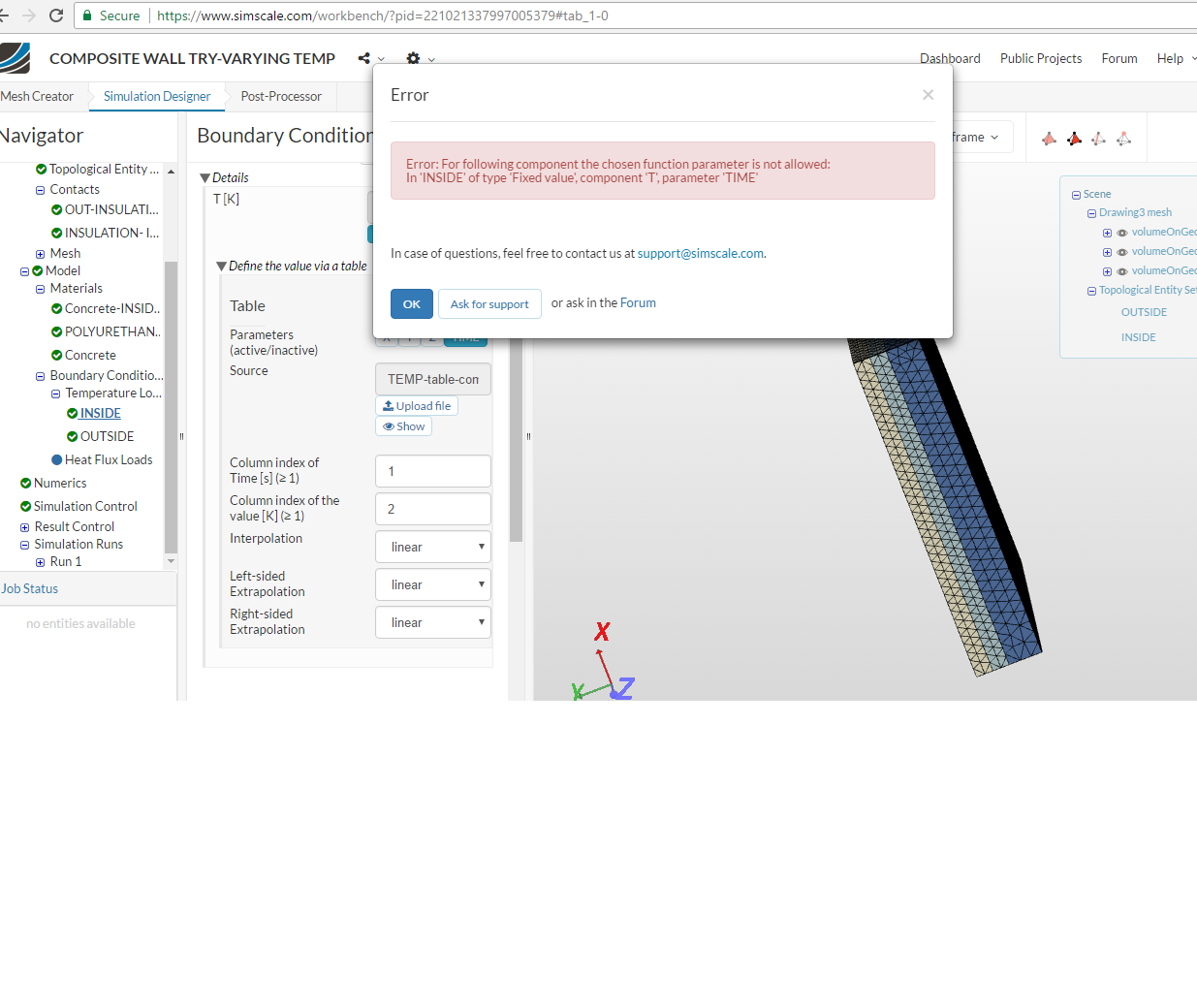Click the Column index of Time input field
Viewport: 1197px width, 1008px height.
tap(433, 471)
